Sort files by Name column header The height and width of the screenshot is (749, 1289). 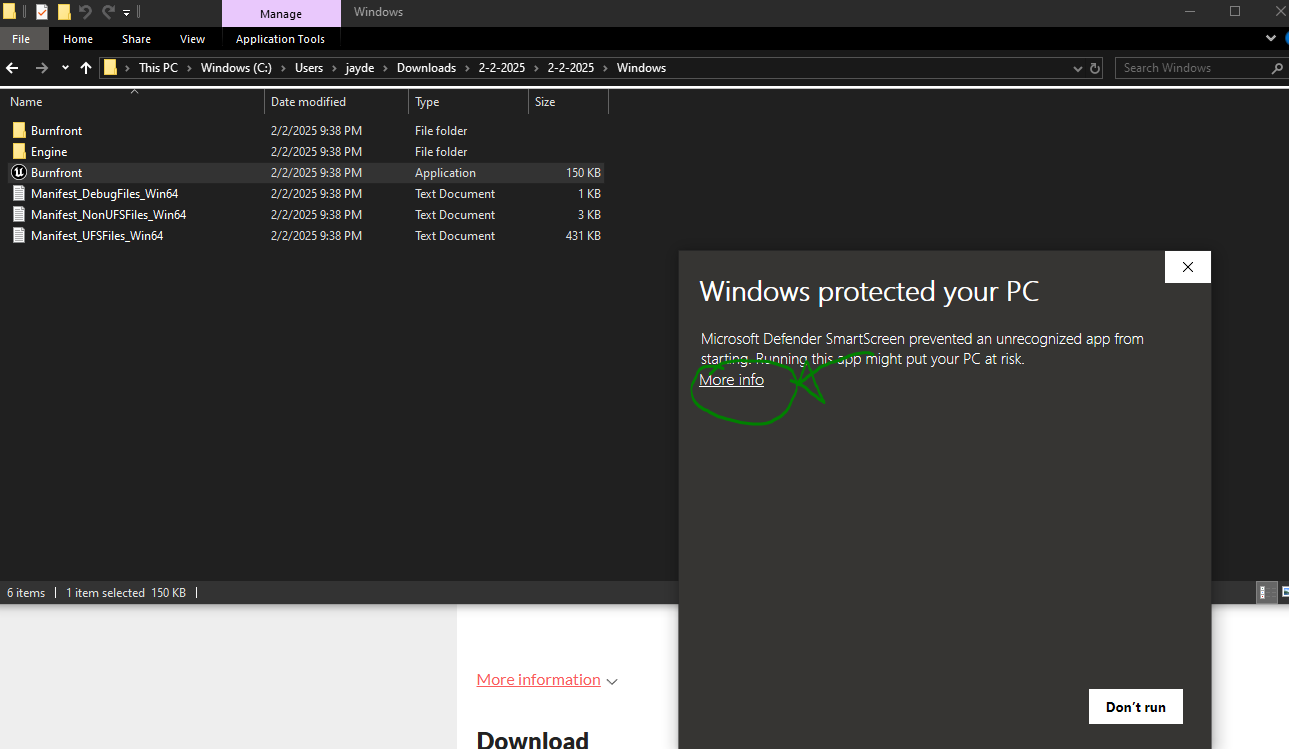[x=134, y=102]
